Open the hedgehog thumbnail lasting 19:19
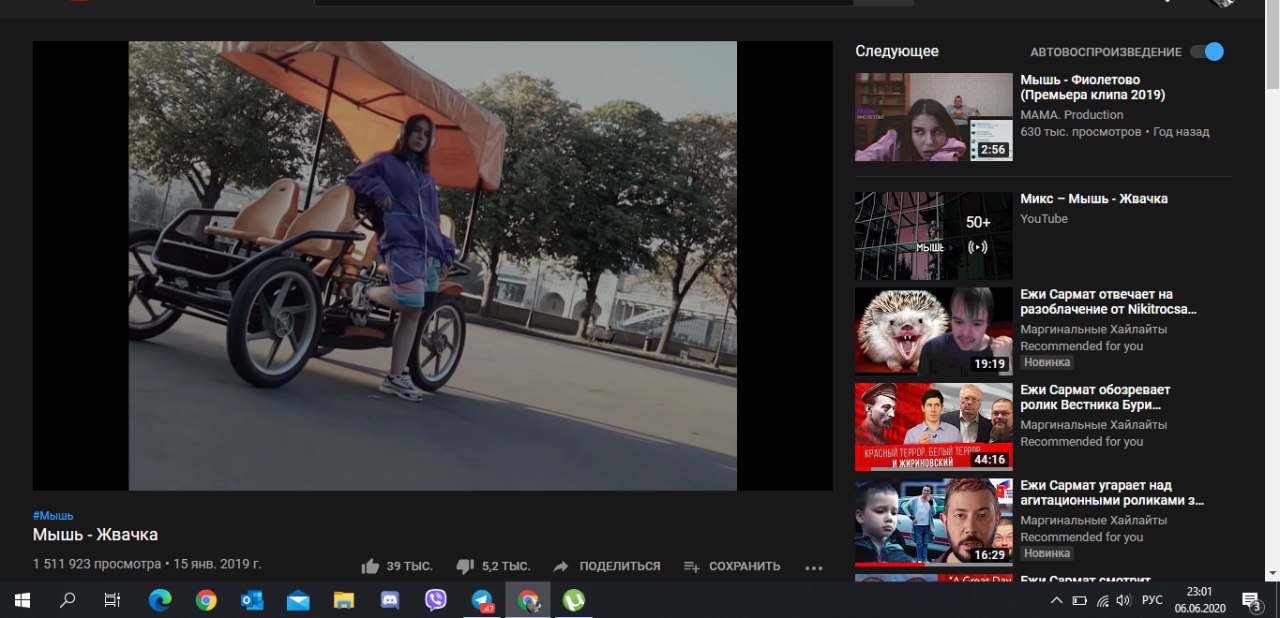This screenshot has width=1280, height=618. (x=934, y=331)
